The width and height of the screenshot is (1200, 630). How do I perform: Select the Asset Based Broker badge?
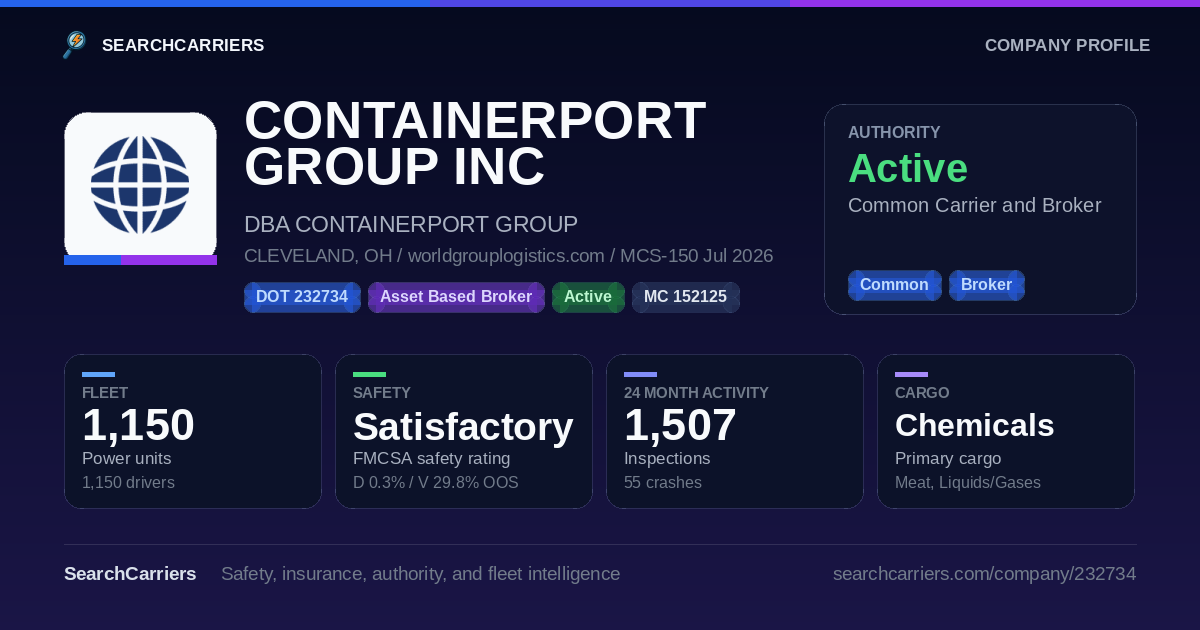[x=456, y=297]
